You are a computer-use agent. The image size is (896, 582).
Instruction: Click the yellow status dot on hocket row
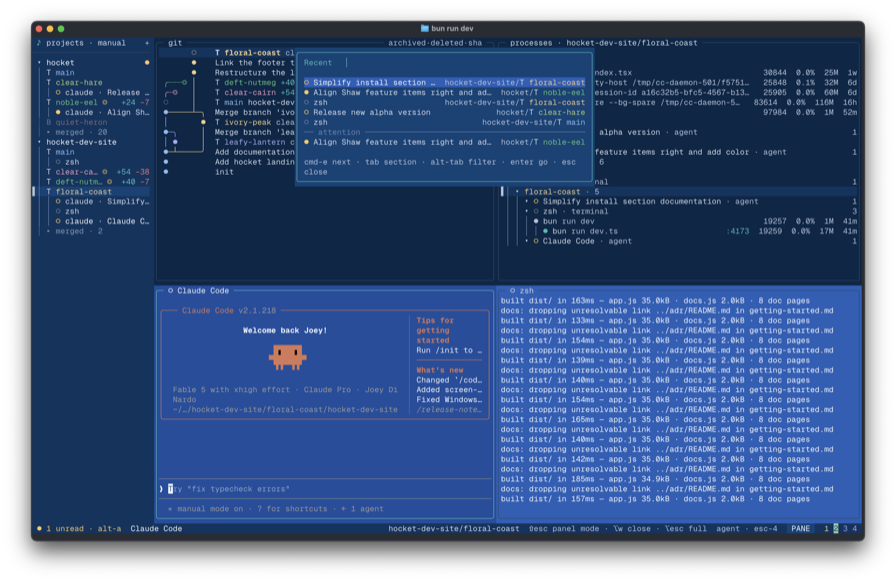[x=147, y=62]
